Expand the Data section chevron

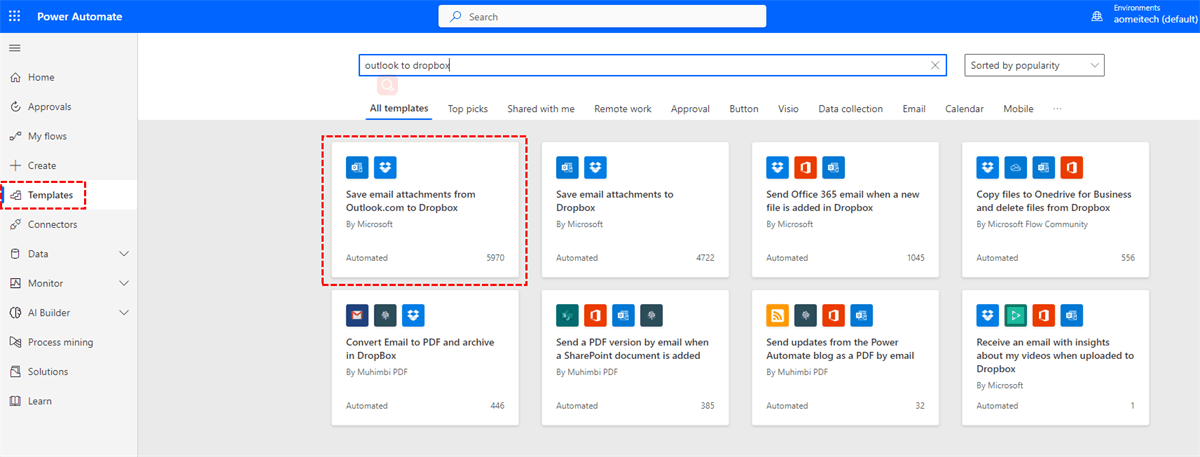coord(124,254)
